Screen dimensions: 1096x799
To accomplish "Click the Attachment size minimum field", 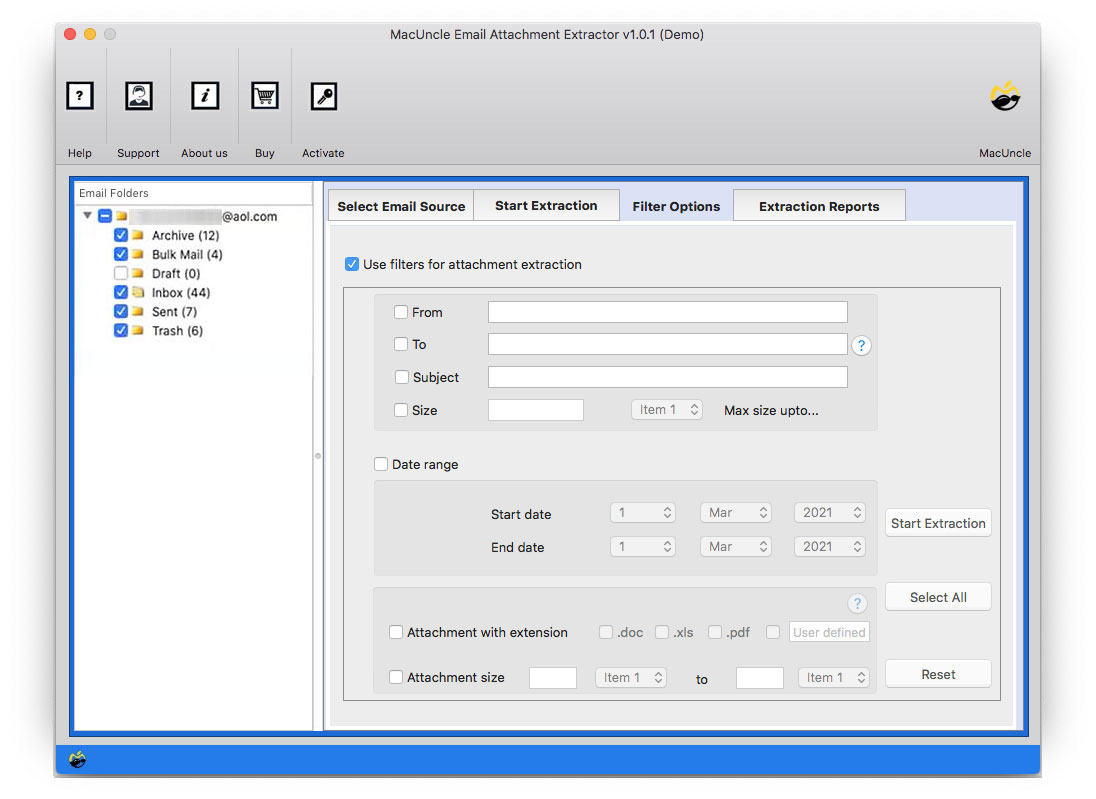I will coord(553,677).
